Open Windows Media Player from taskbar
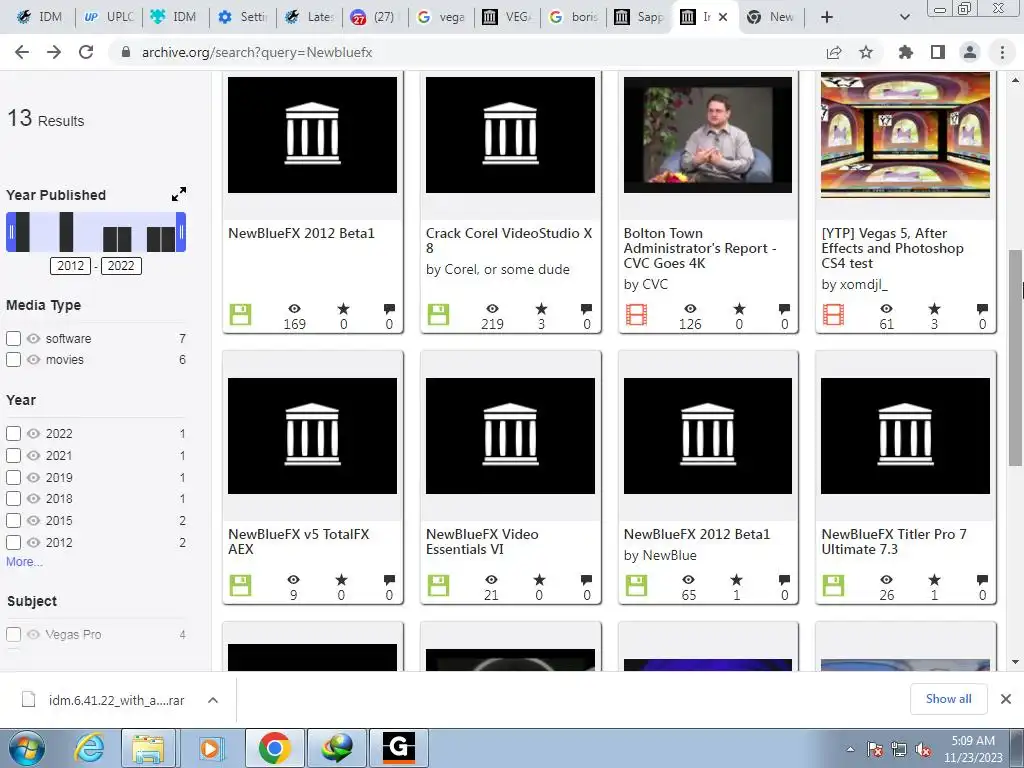The width and height of the screenshot is (1024, 768). pos(210,748)
